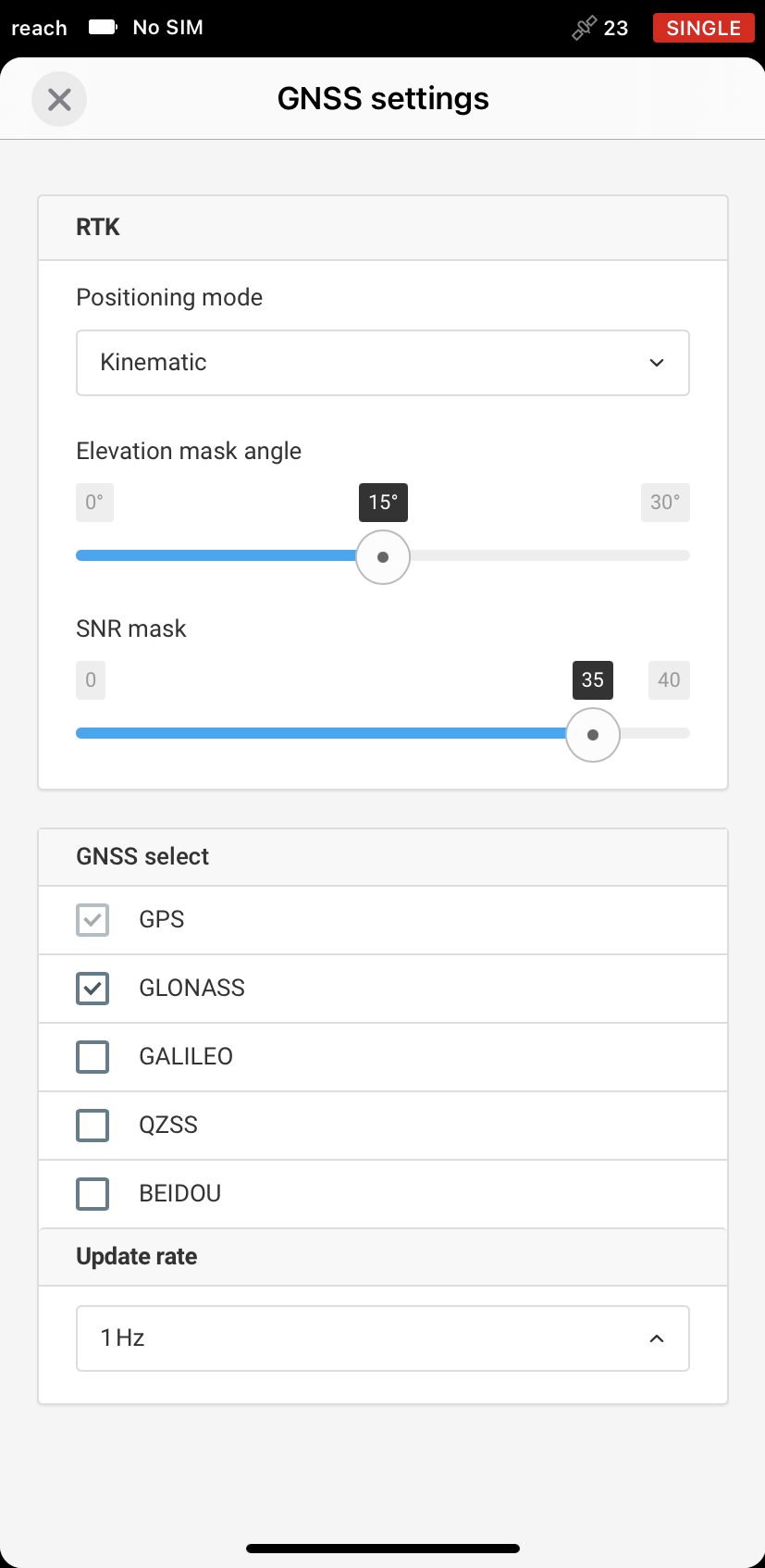Uncheck the GLONASS checkbox

93,989
